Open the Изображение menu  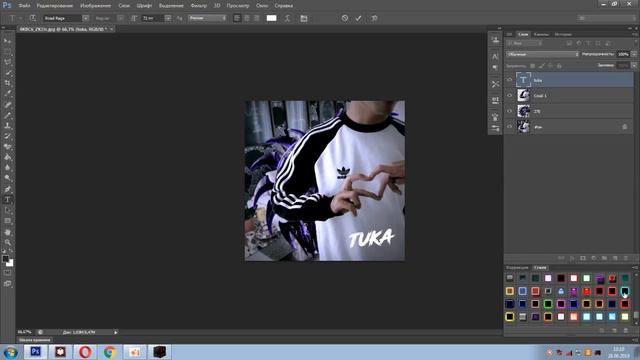[x=96, y=6]
